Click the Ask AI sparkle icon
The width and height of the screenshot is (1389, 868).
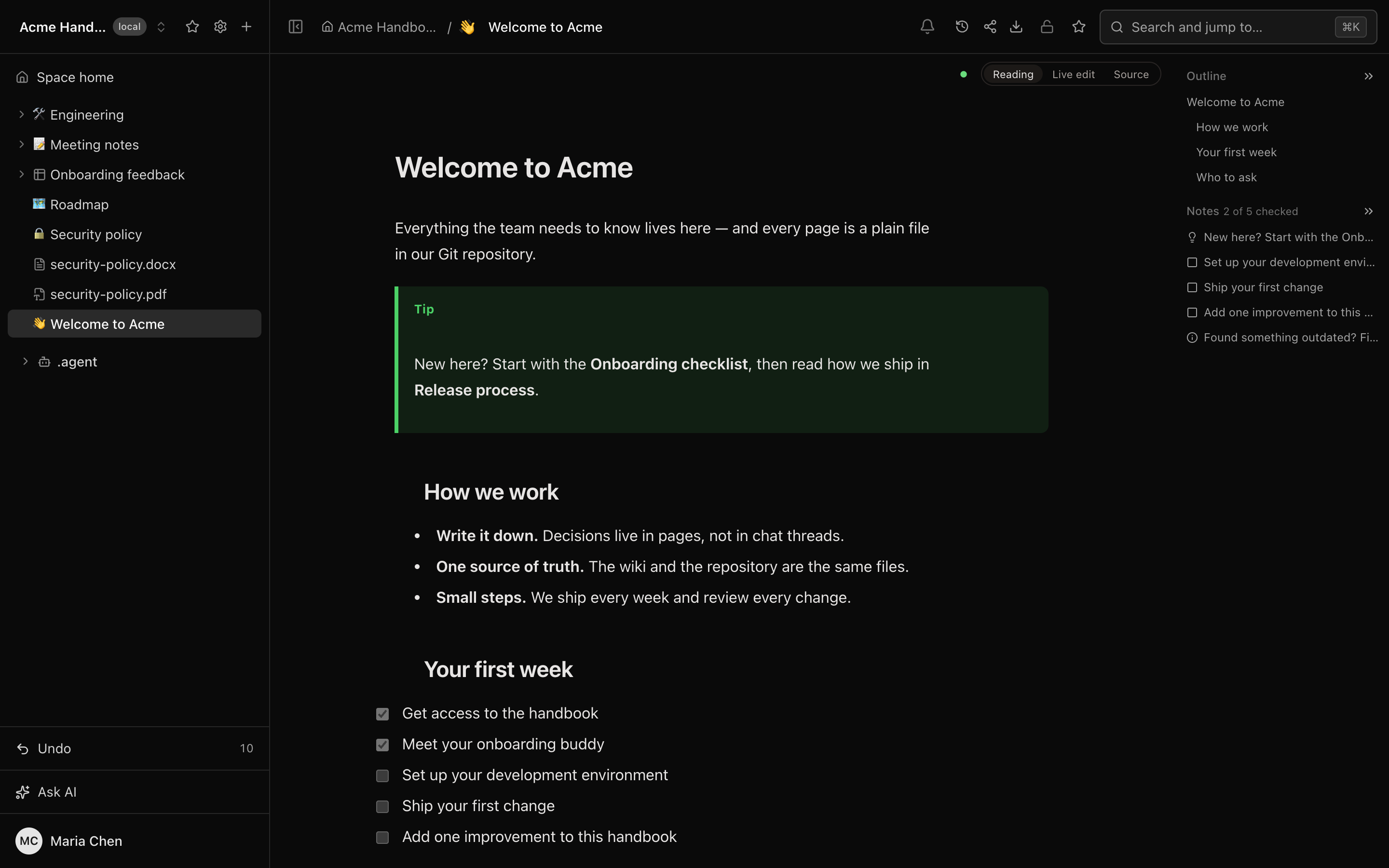(23, 792)
